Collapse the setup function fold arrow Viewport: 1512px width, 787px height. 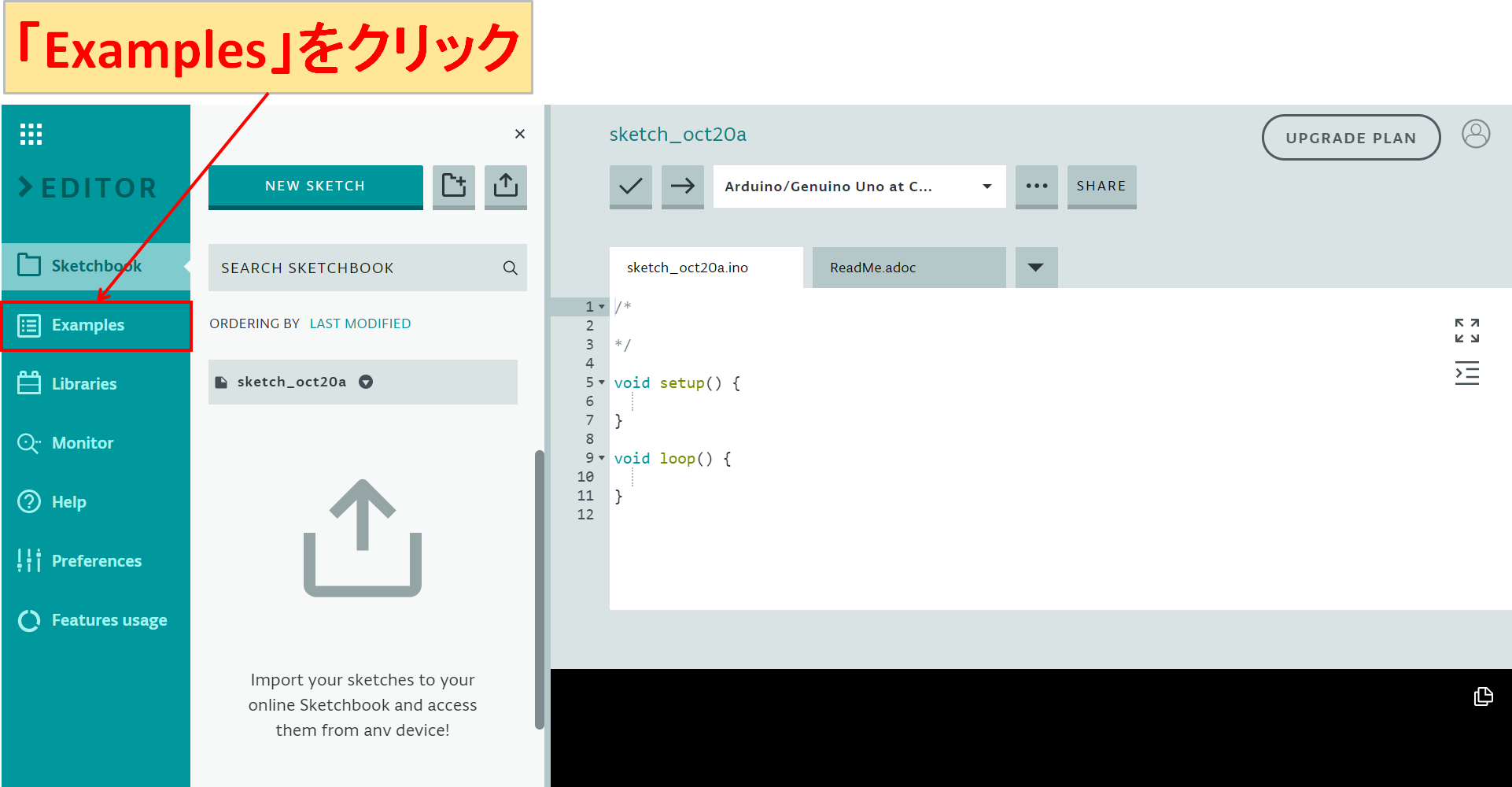[601, 382]
